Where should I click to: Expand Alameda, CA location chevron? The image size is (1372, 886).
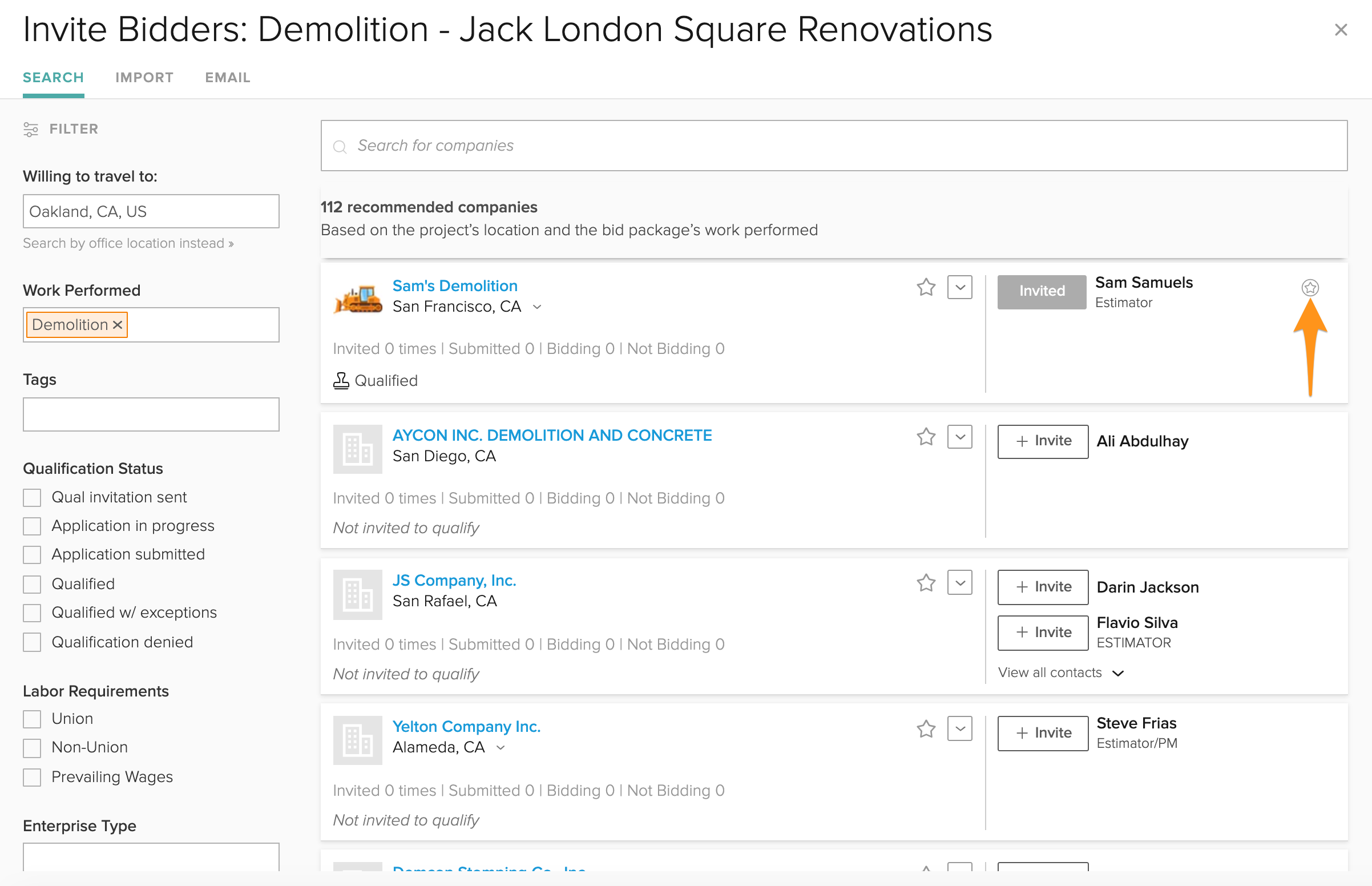[x=501, y=747]
